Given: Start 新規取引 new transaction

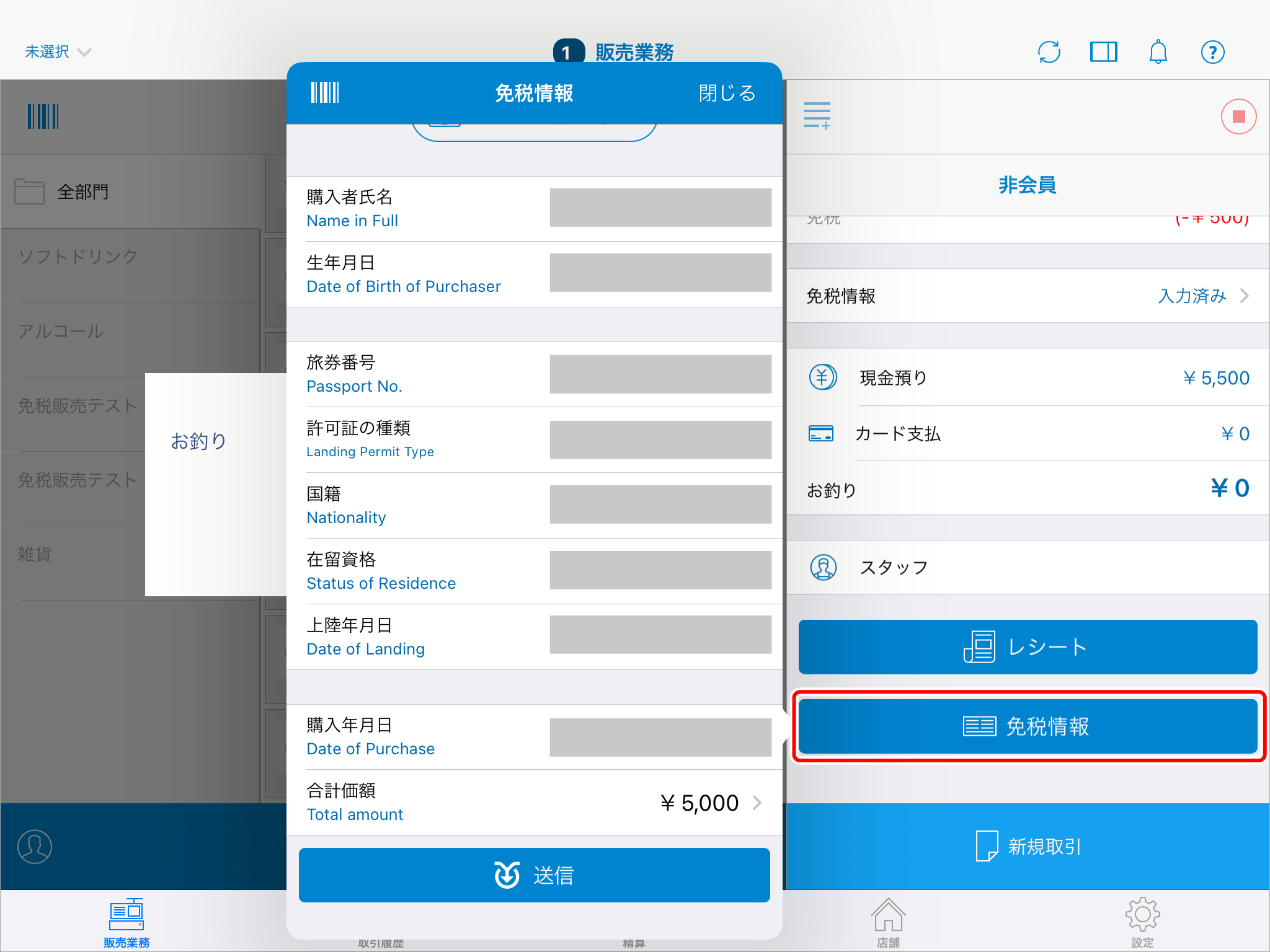Looking at the screenshot, I should pyautogui.click(x=1028, y=847).
